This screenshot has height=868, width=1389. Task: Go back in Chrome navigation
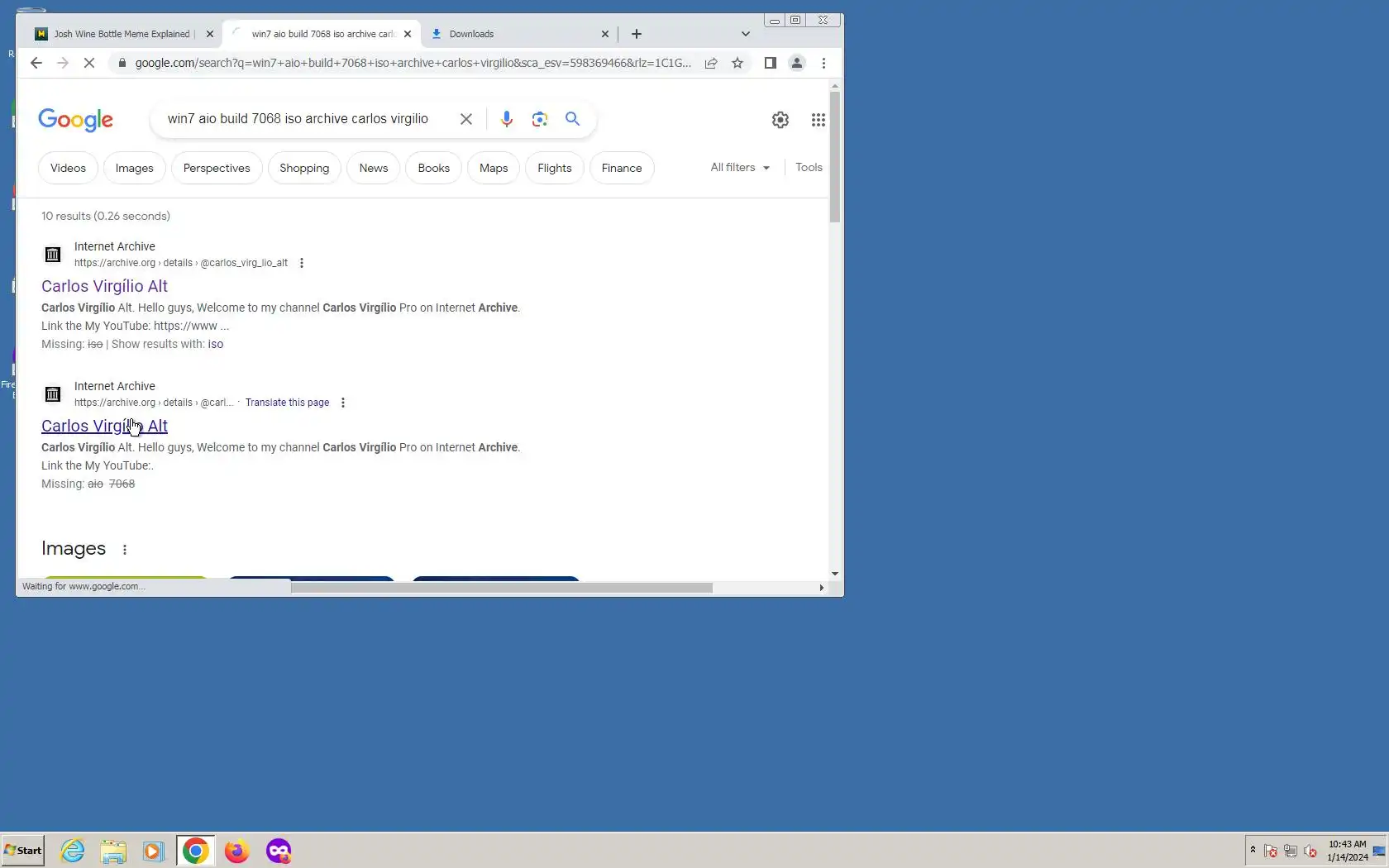click(x=36, y=63)
